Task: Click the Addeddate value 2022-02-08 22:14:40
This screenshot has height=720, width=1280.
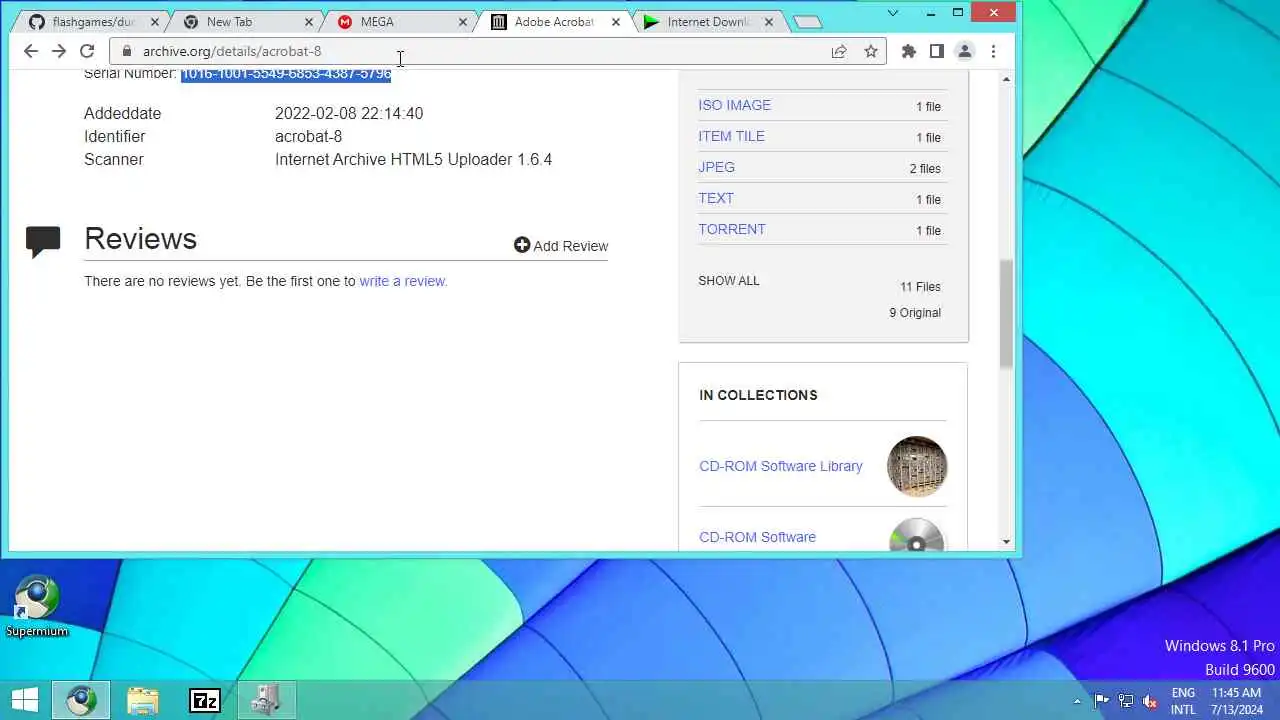Action: [x=349, y=113]
